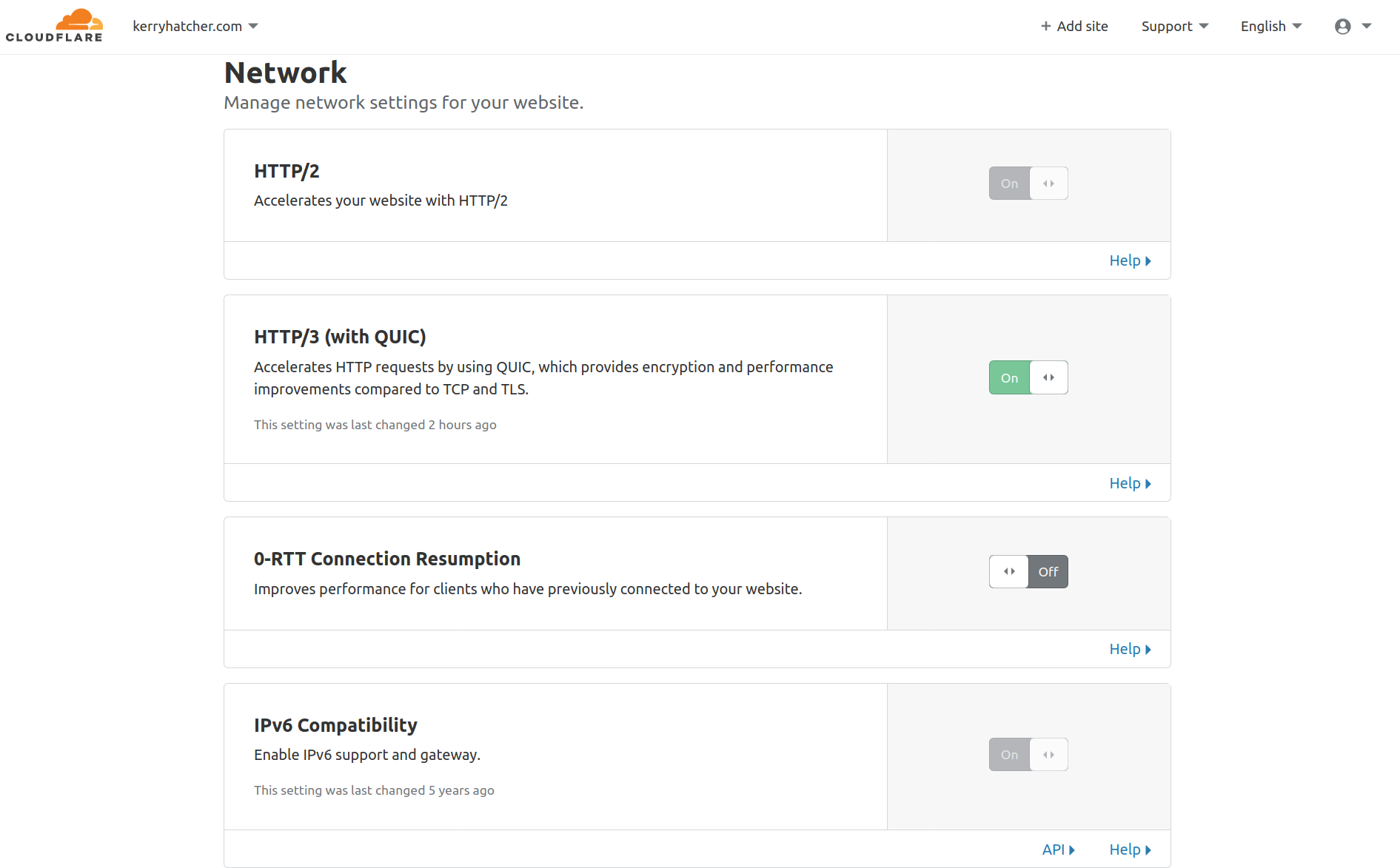Open Help for IPv6 Compatibility
The width and height of the screenshot is (1400, 868).
click(x=1125, y=850)
